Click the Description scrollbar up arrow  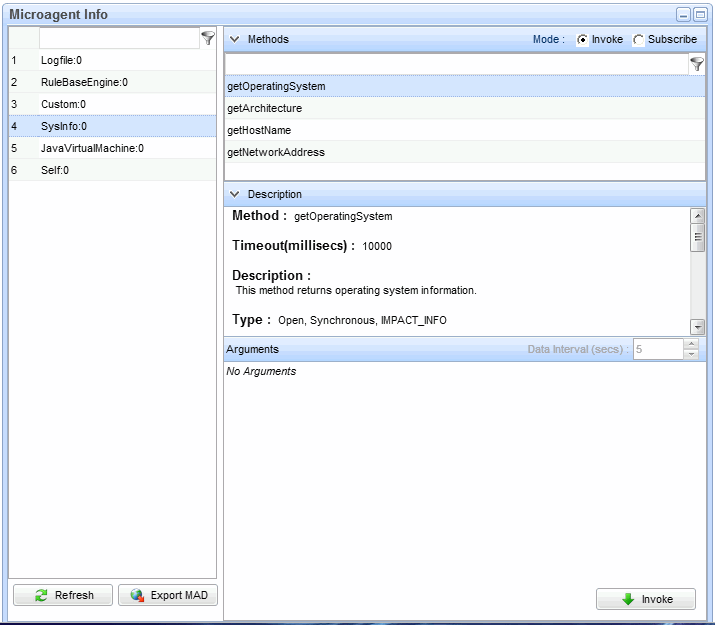click(698, 216)
